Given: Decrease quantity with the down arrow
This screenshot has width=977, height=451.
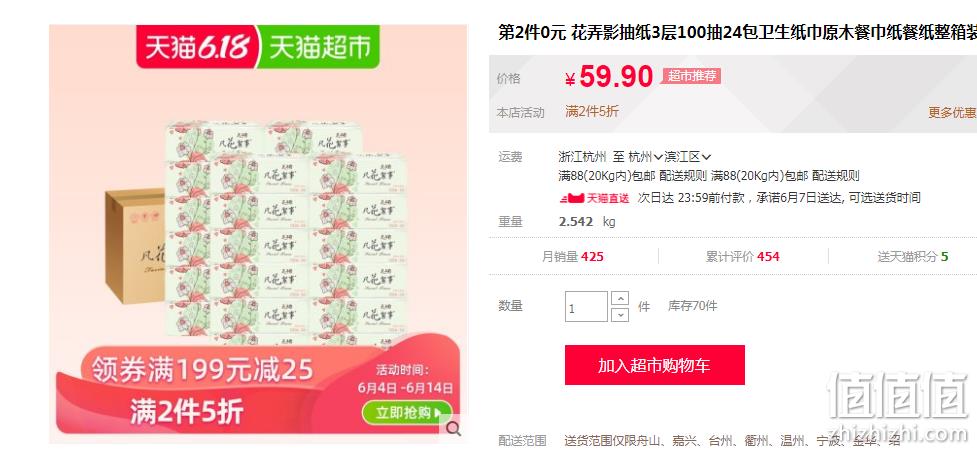Looking at the screenshot, I should [x=620, y=315].
